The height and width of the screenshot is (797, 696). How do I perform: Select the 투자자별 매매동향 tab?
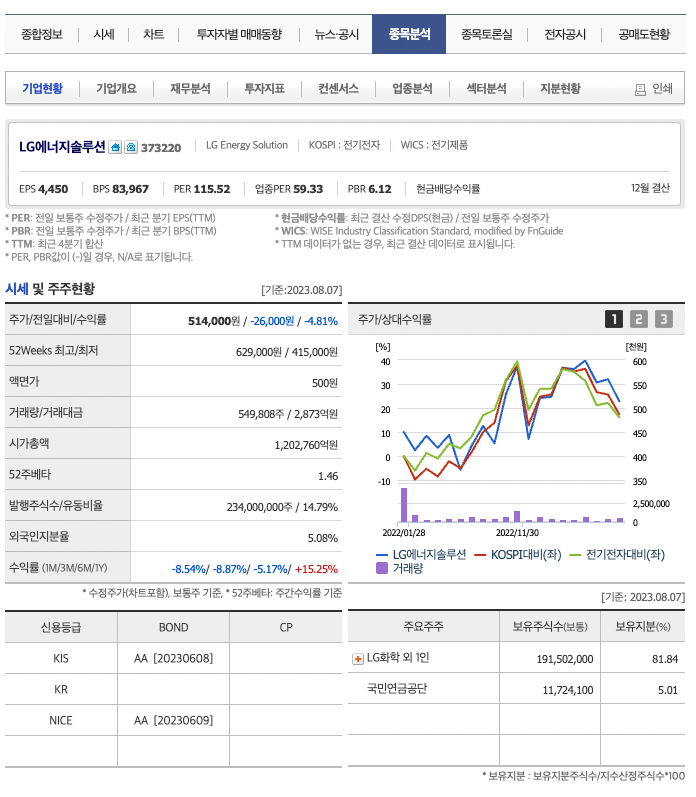pos(239,34)
